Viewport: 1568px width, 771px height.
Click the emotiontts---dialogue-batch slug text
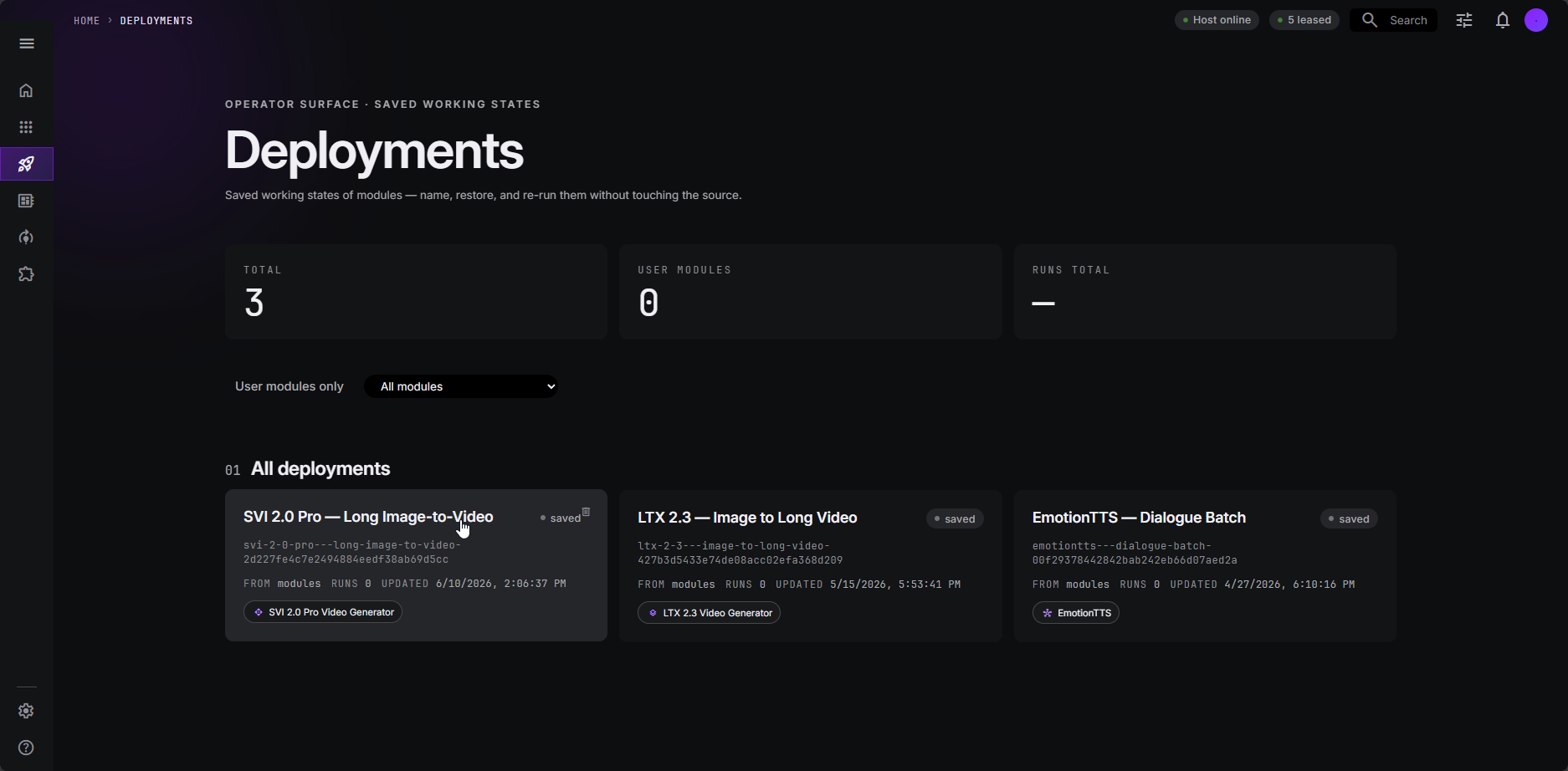[x=1135, y=553]
